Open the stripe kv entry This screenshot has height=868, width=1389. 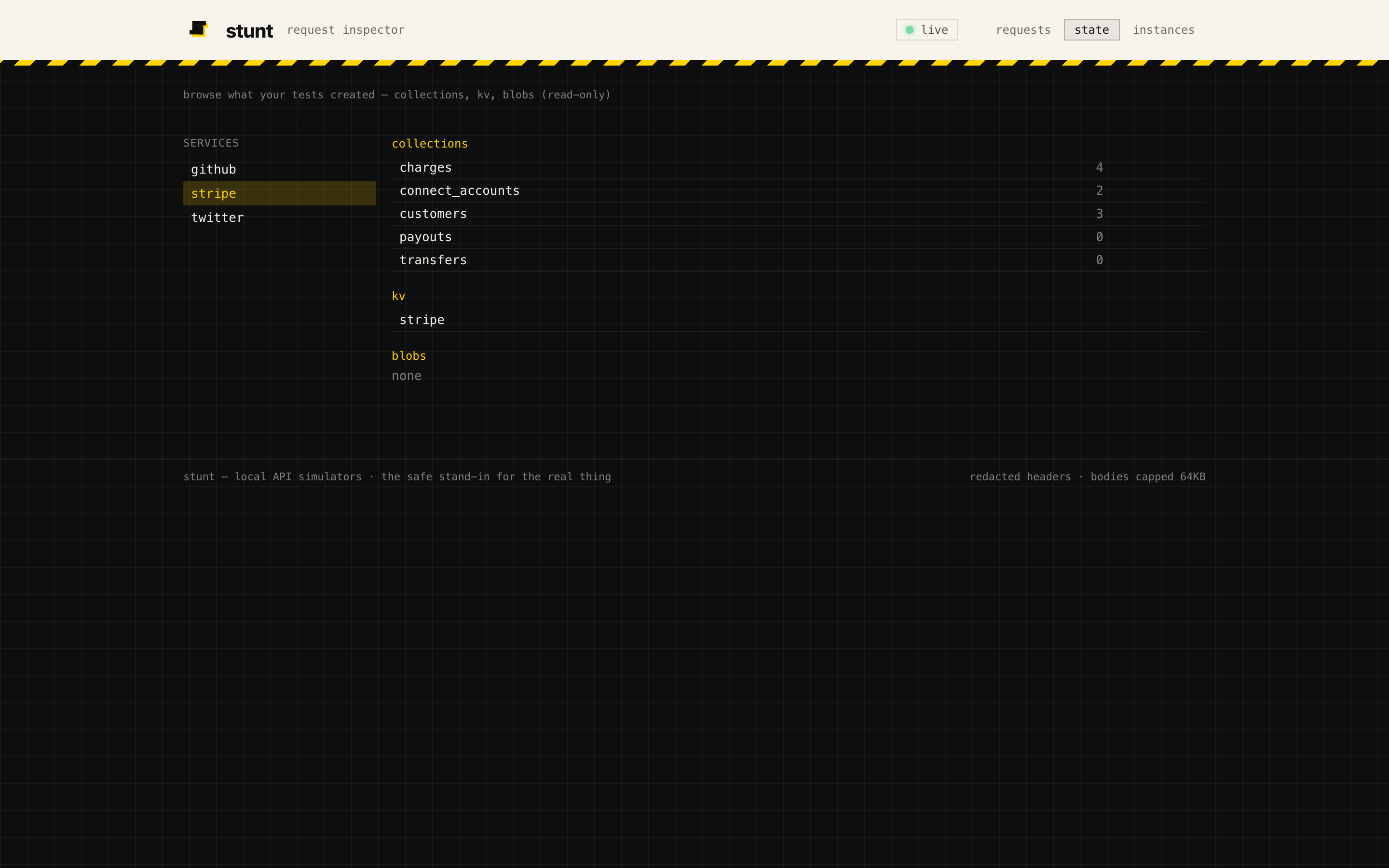click(x=798, y=320)
